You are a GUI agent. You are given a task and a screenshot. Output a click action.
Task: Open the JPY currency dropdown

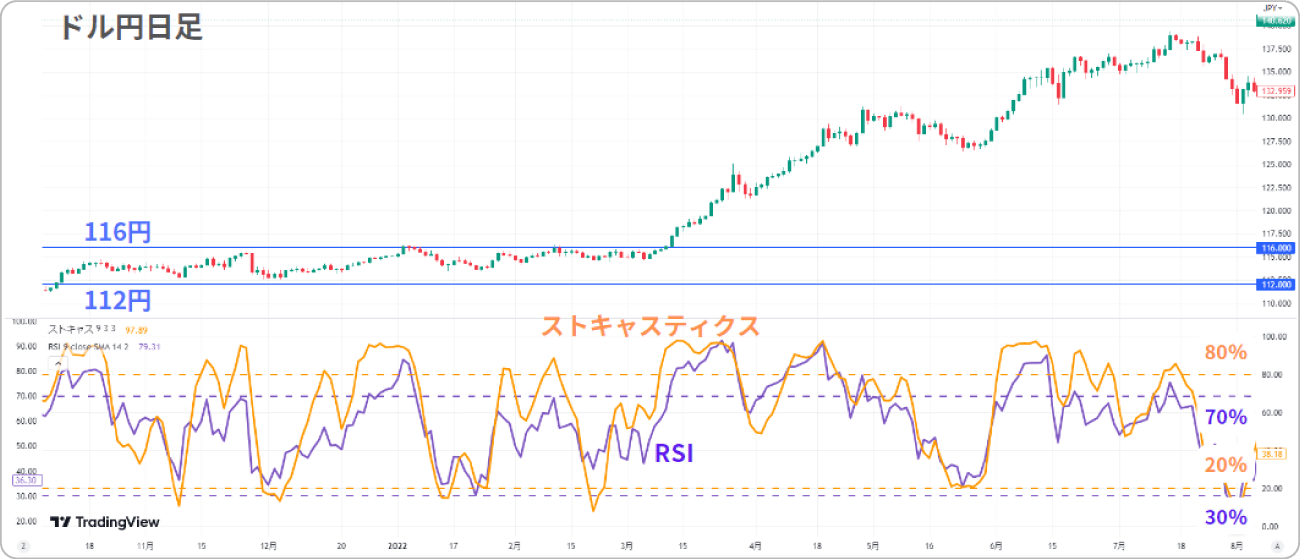coord(1272,7)
